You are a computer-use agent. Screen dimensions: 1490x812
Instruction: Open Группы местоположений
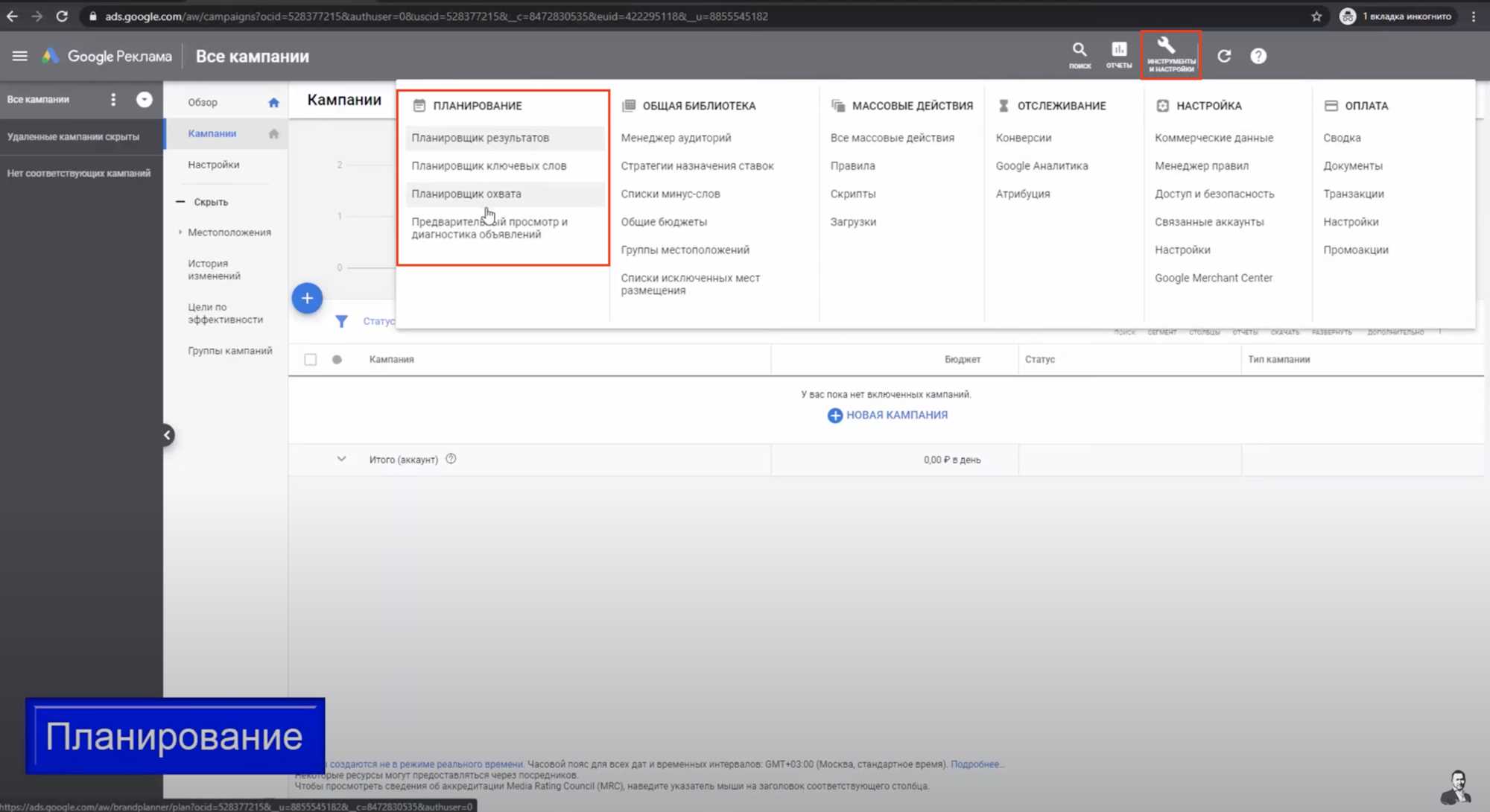[x=685, y=250]
